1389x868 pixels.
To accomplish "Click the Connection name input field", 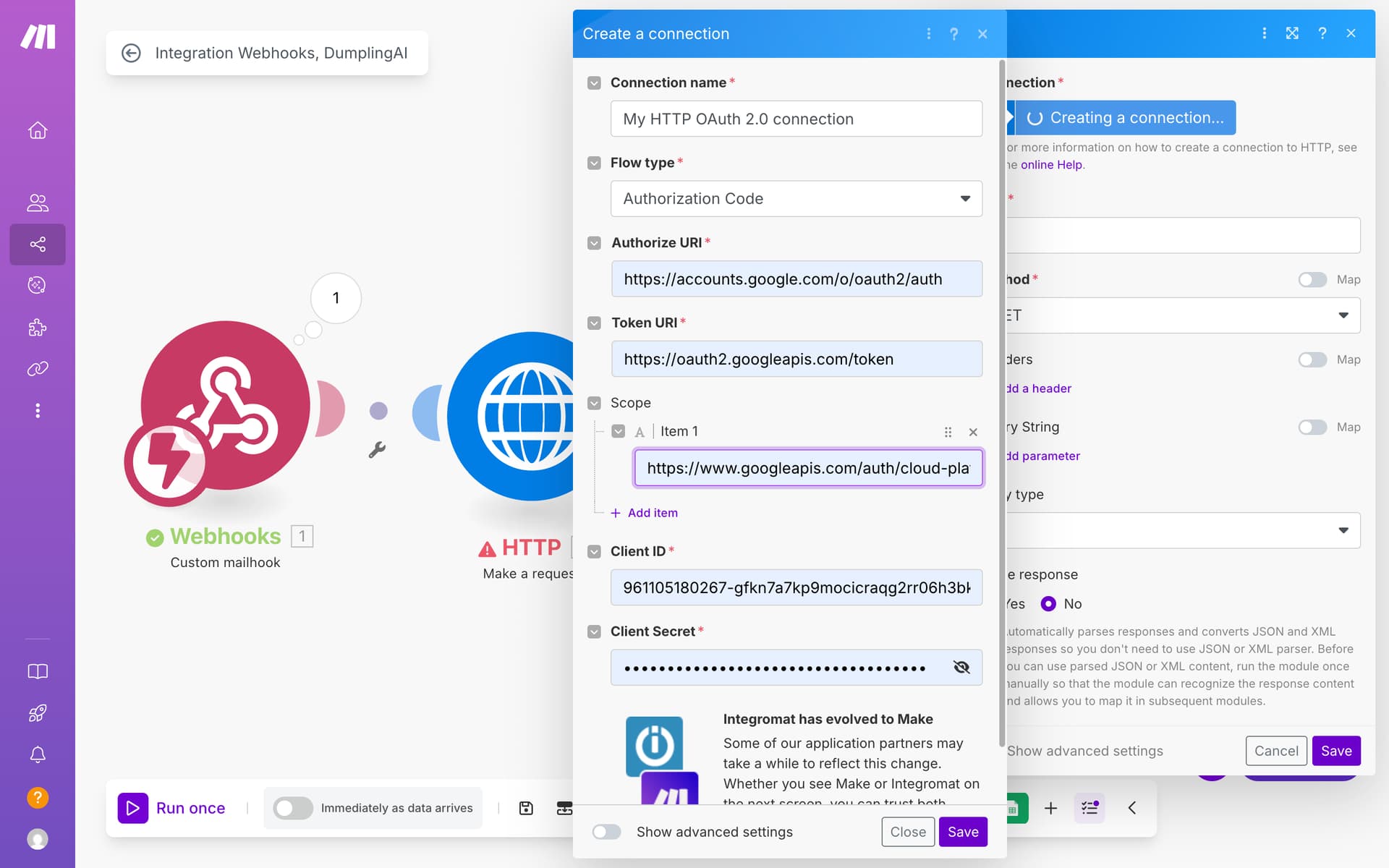I will pyautogui.click(x=797, y=119).
